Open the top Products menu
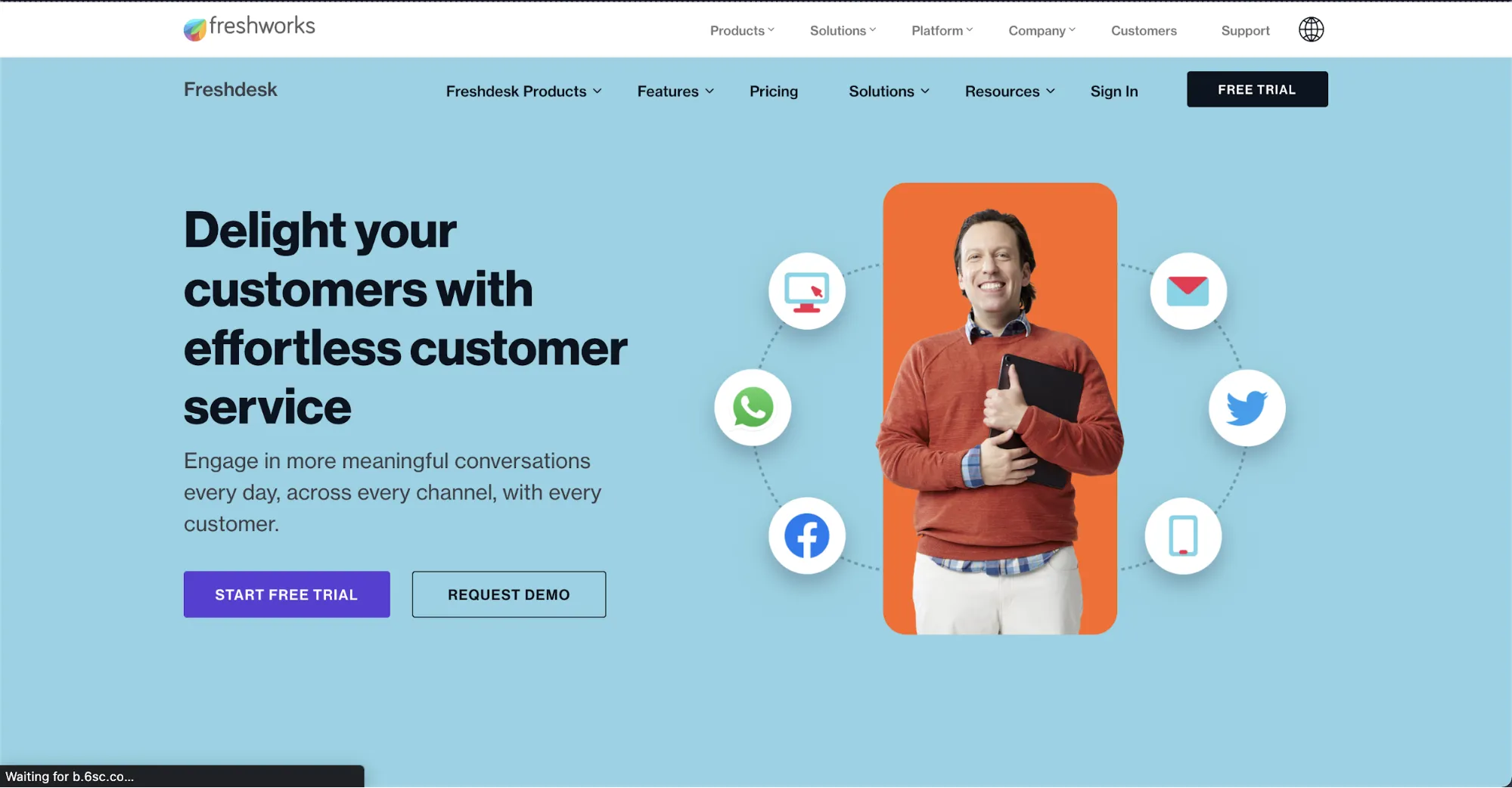The image size is (1512, 788). pos(742,30)
